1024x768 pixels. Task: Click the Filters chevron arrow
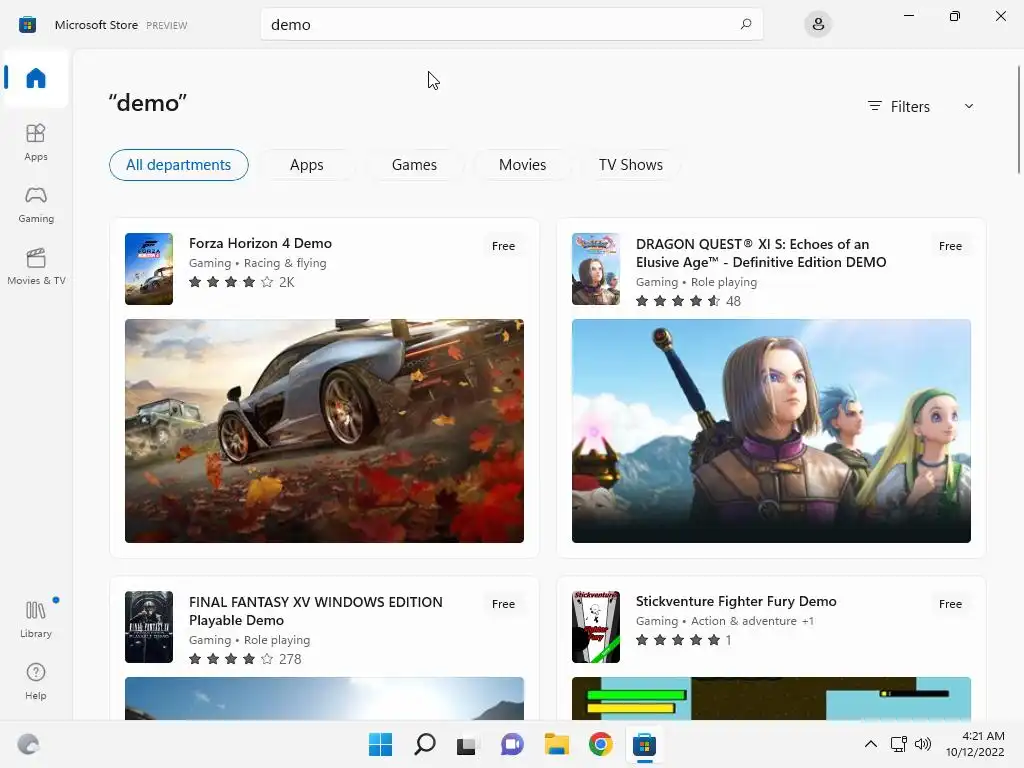(x=968, y=106)
